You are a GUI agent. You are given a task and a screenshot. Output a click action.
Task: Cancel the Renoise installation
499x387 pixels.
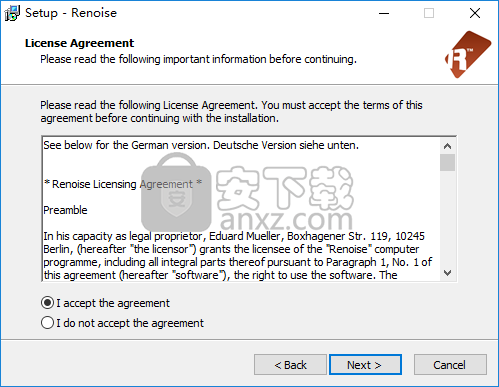click(450, 365)
